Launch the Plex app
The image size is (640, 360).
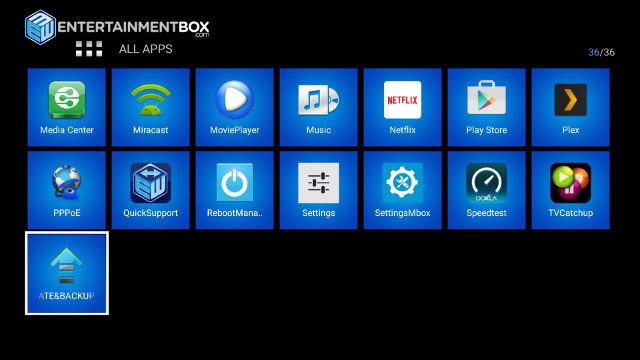(x=571, y=107)
